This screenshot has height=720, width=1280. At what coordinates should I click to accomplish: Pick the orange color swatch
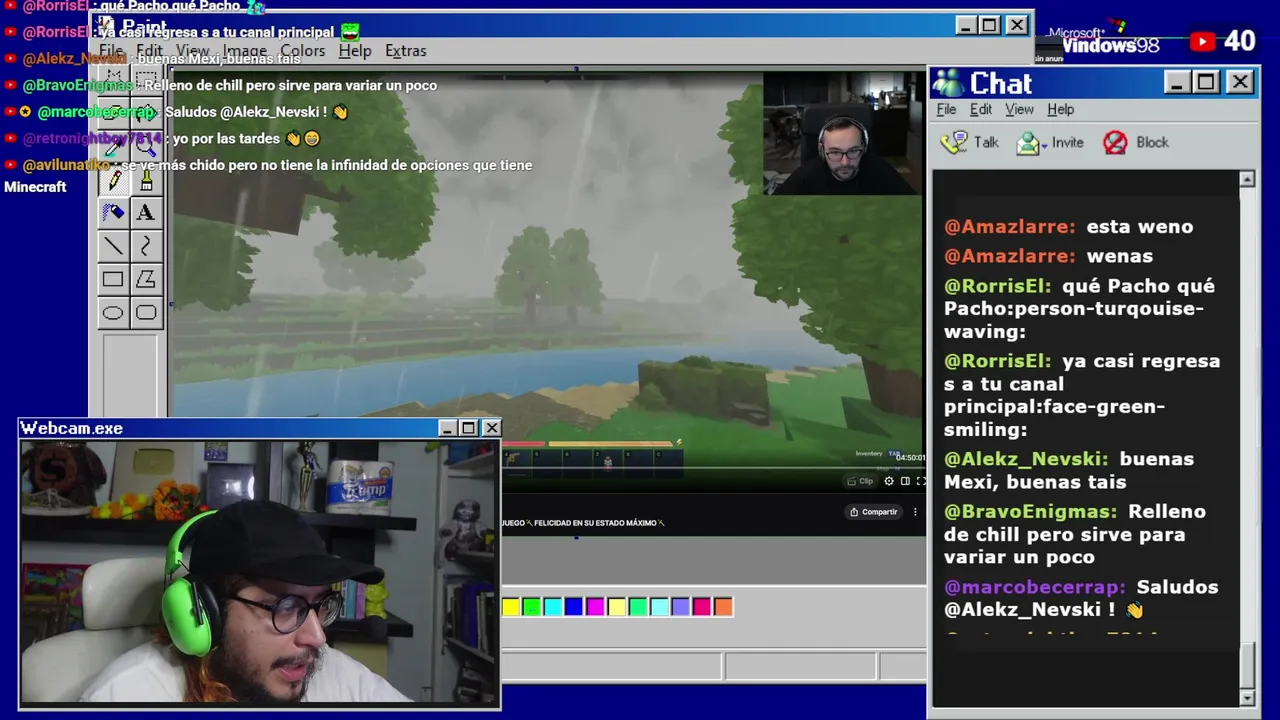click(723, 606)
